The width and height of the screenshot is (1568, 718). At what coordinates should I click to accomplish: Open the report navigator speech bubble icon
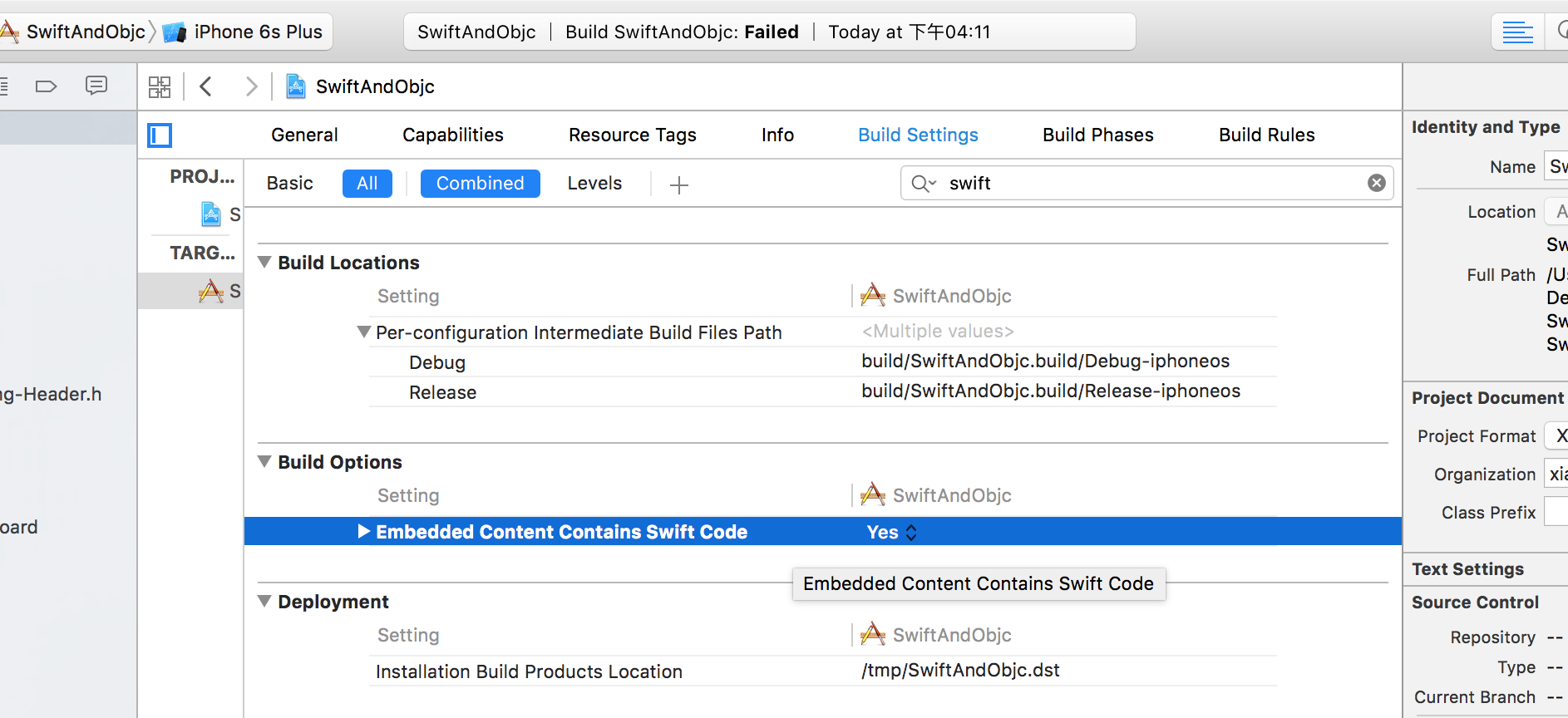(96, 86)
